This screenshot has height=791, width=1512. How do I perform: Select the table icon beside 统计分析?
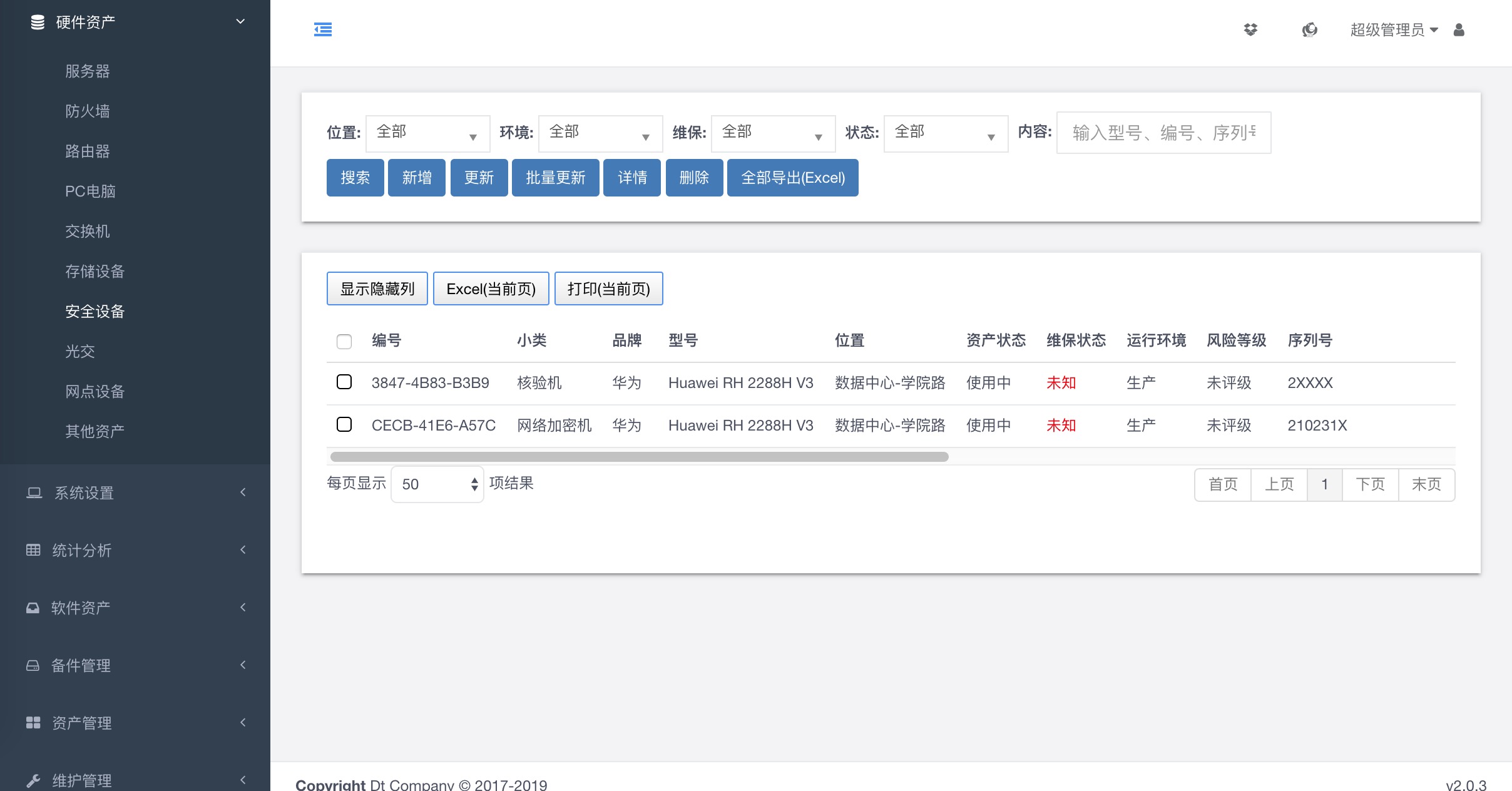click(33, 551)
